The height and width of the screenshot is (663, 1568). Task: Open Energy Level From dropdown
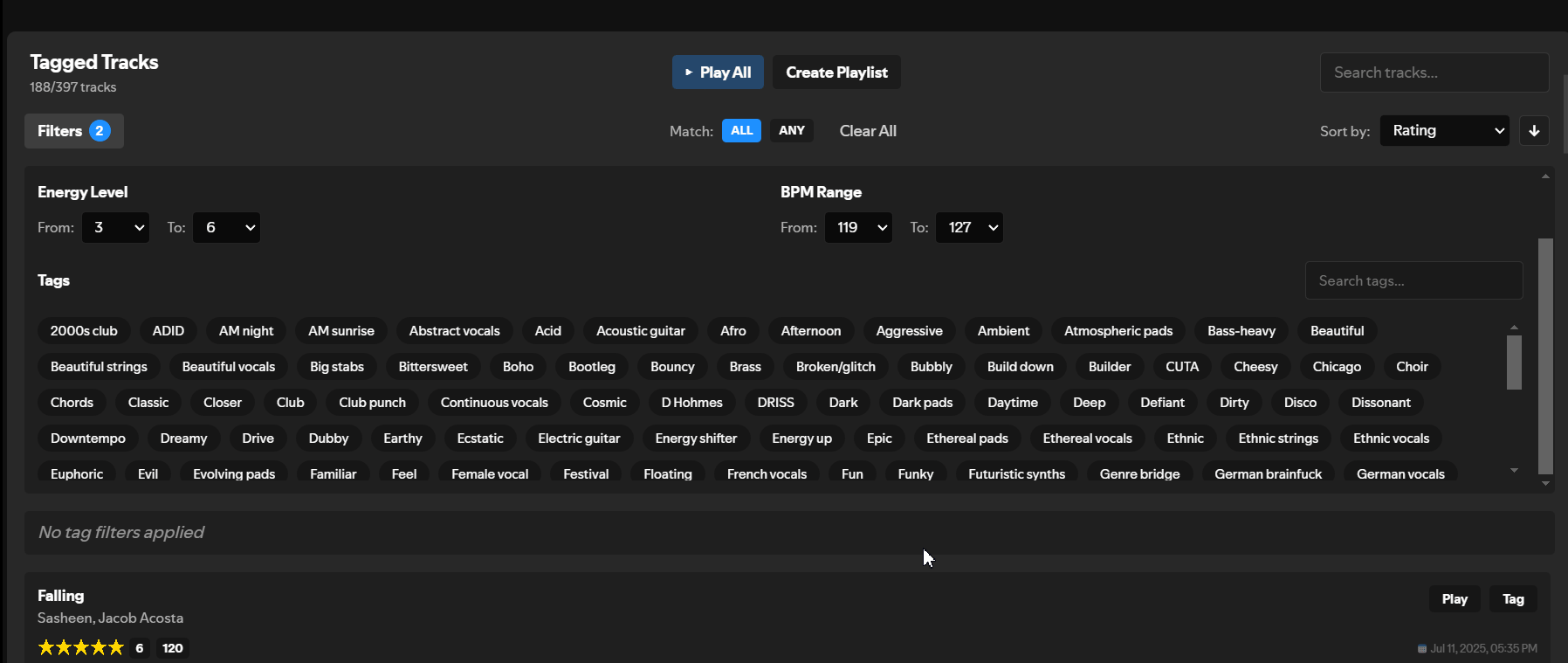(x=115, y=227)
